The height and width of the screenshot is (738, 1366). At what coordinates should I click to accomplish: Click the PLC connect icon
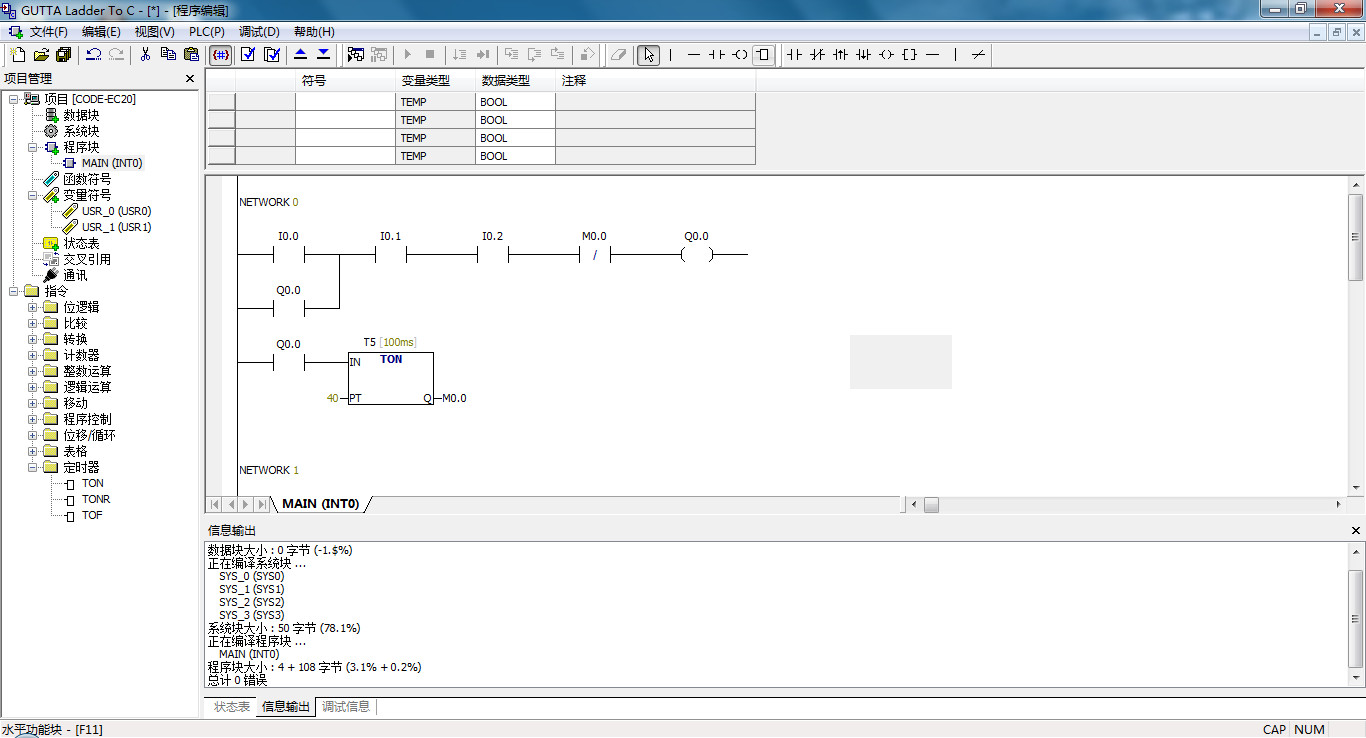(355, 54)
